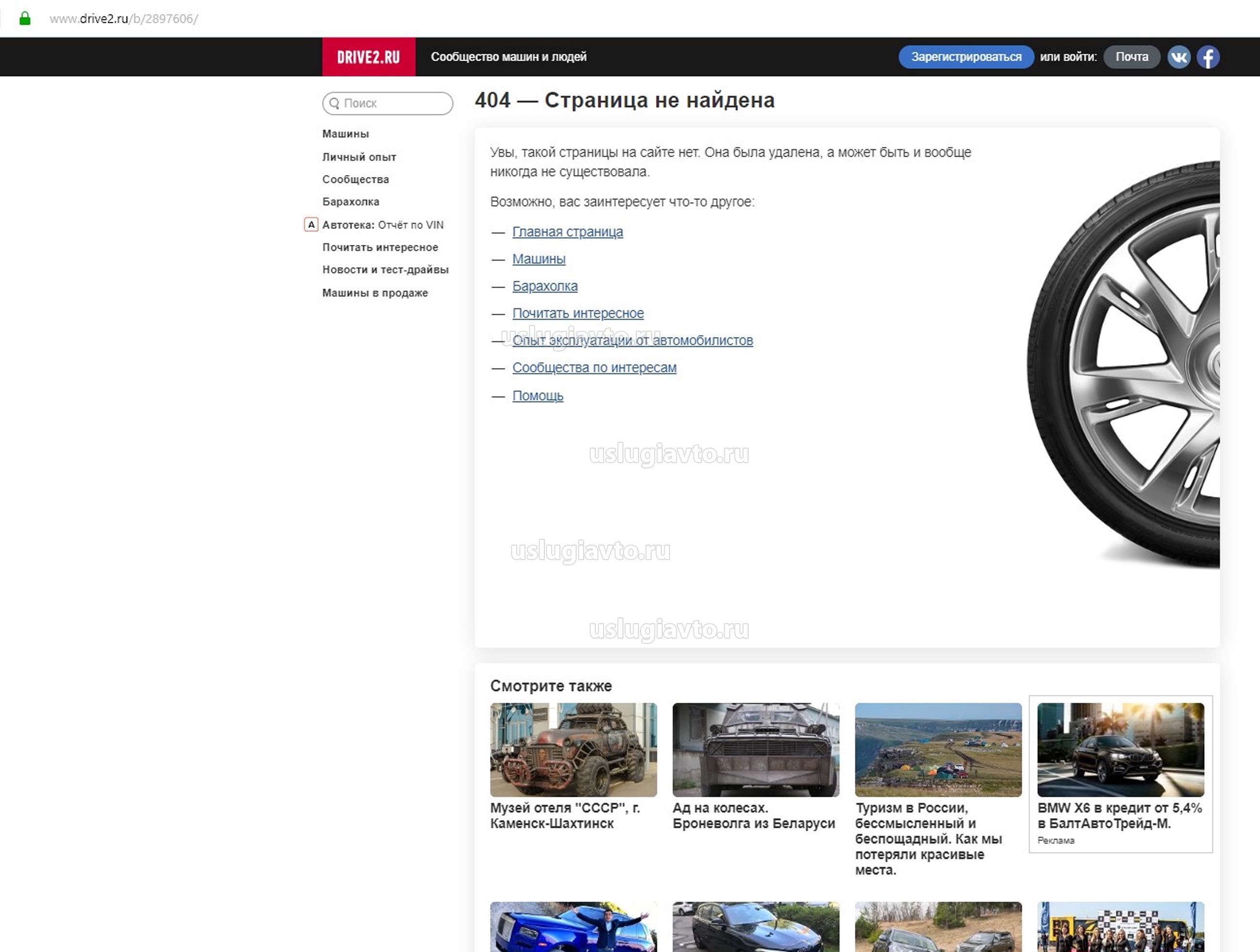Viewport: 1260px width, 952px height.
Task: Open Музей отеля СССР thumbnail
Action: pos(573,749)
